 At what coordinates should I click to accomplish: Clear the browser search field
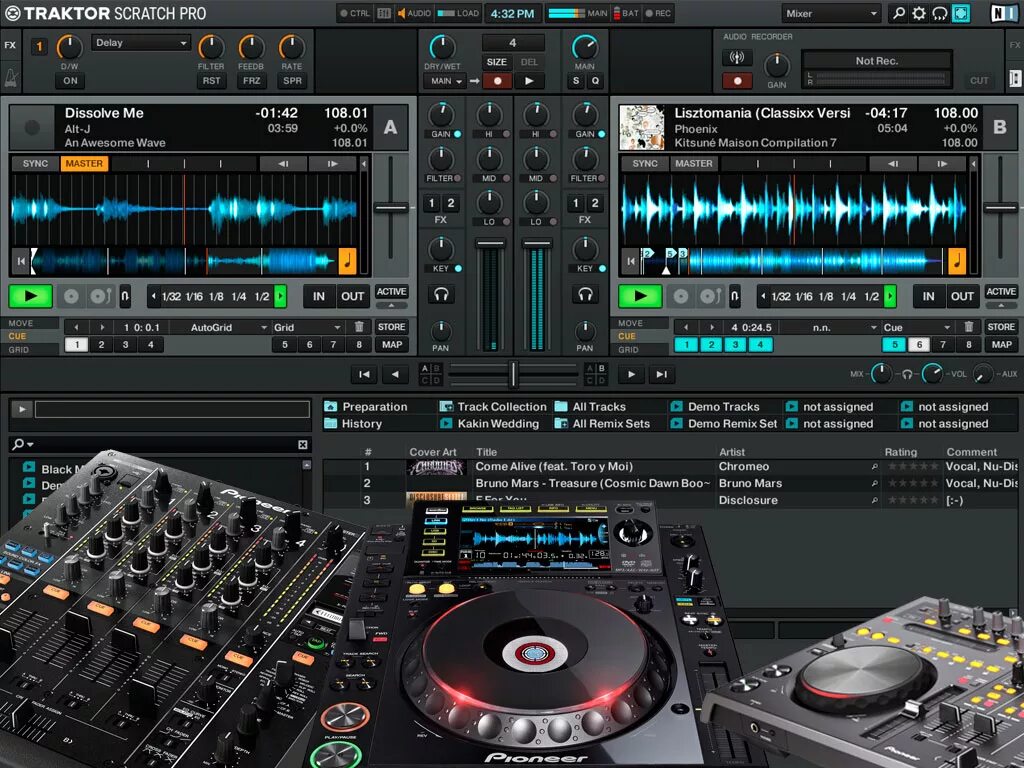point(302,444)
